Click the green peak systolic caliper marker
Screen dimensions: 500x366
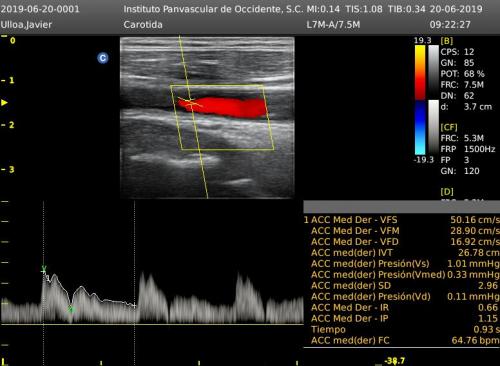coord(44,269)
